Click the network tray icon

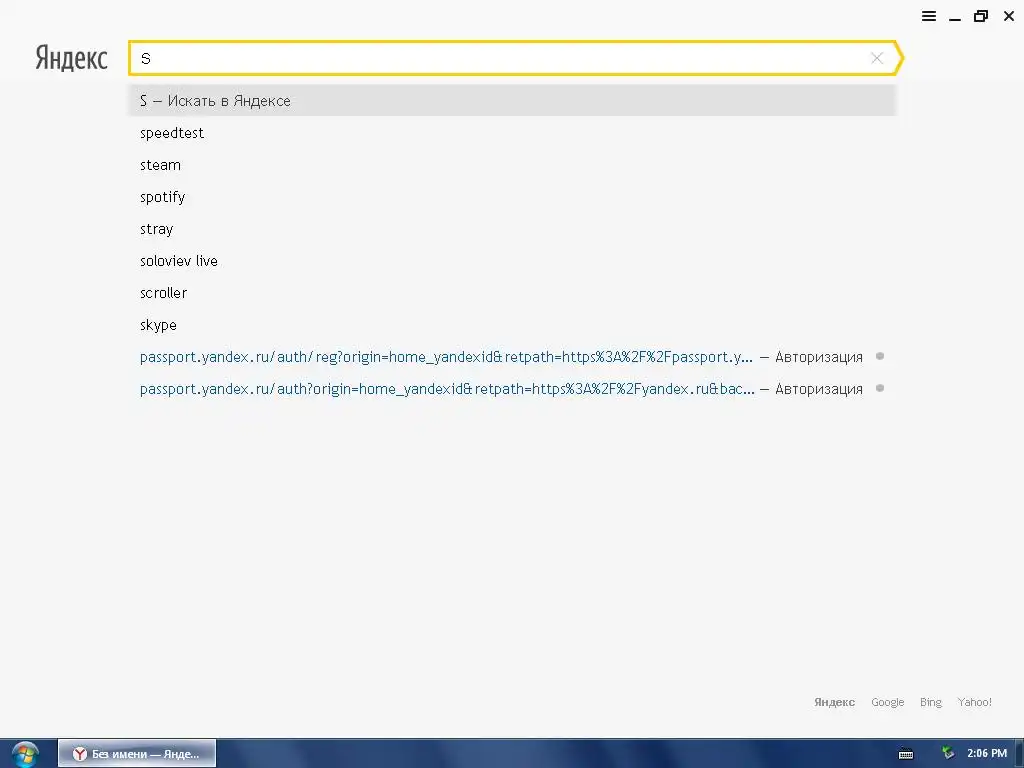(948, 754)
